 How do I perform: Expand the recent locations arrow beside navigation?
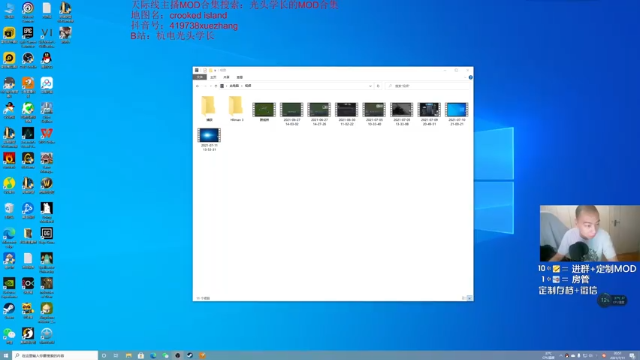pyautogui.click(x=211, y=86)
